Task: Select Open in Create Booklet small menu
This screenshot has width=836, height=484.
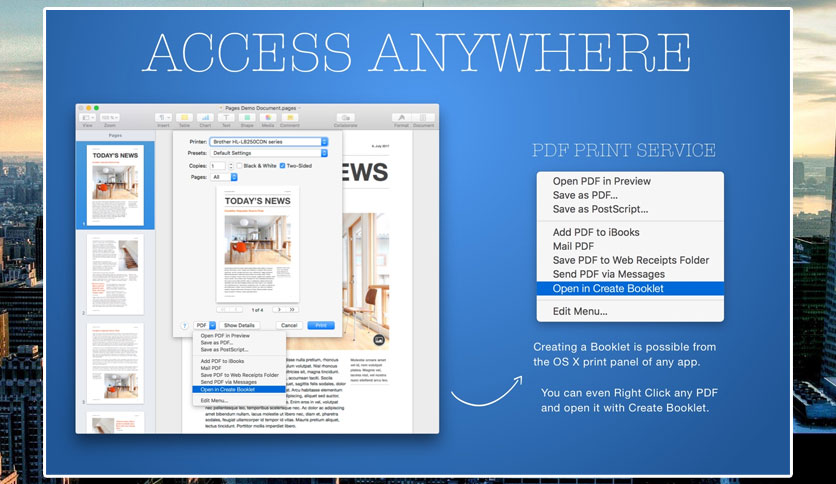Action: pyautogui.click(x=239, y=389)
